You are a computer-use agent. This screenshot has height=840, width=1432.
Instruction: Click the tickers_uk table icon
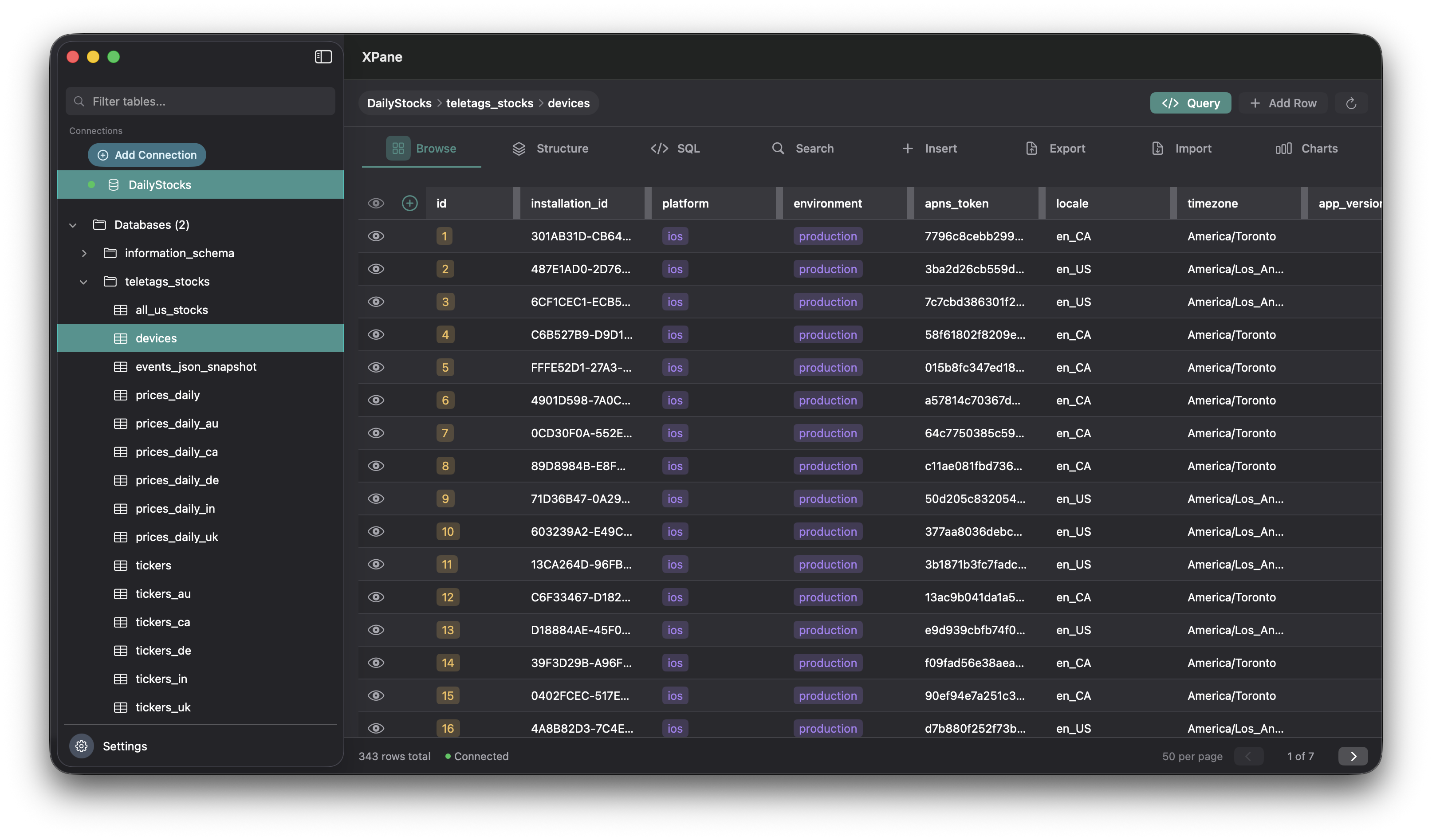(121, 708)
